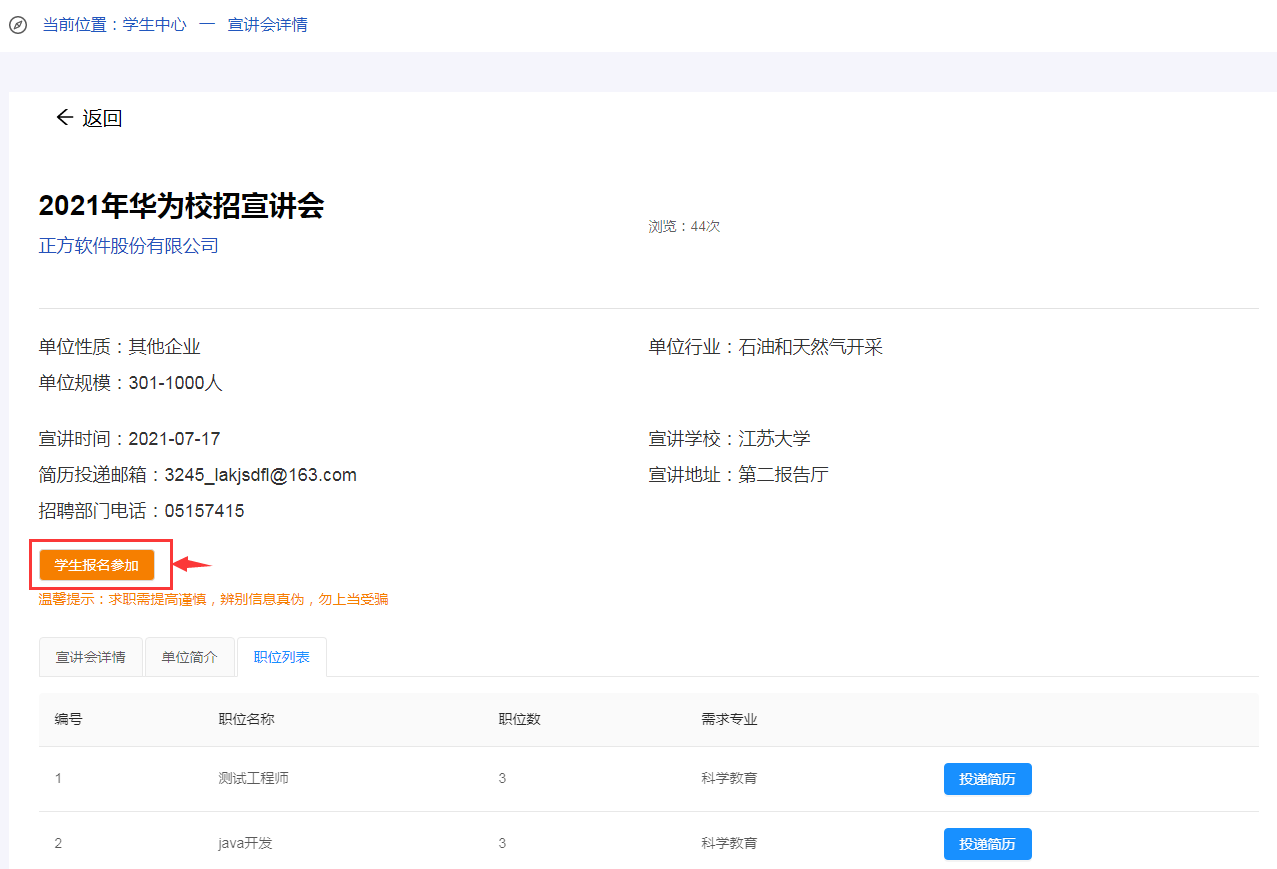Click the 测试工程师 position name
This screenshot has width=1277, height=869.
point(253,778)
